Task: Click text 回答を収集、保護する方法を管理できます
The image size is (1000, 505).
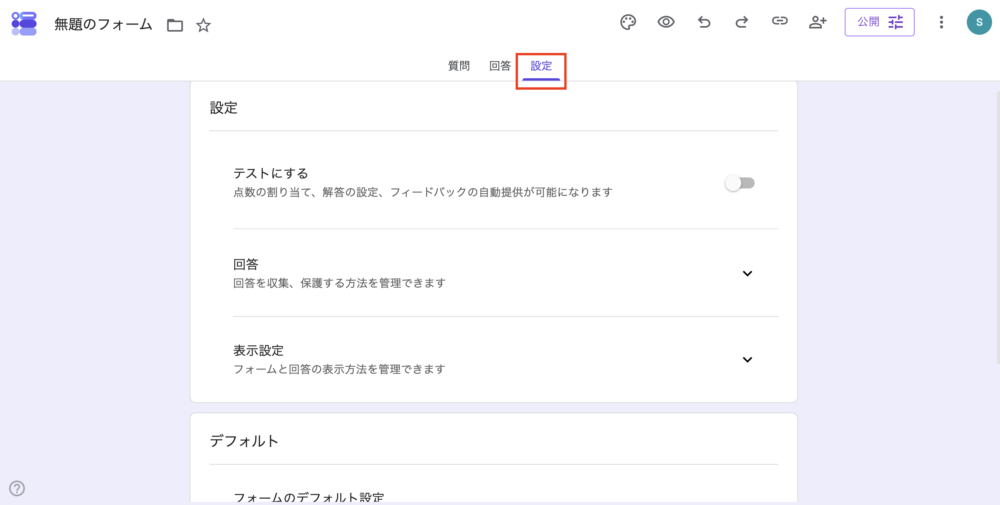Action: 339,283
